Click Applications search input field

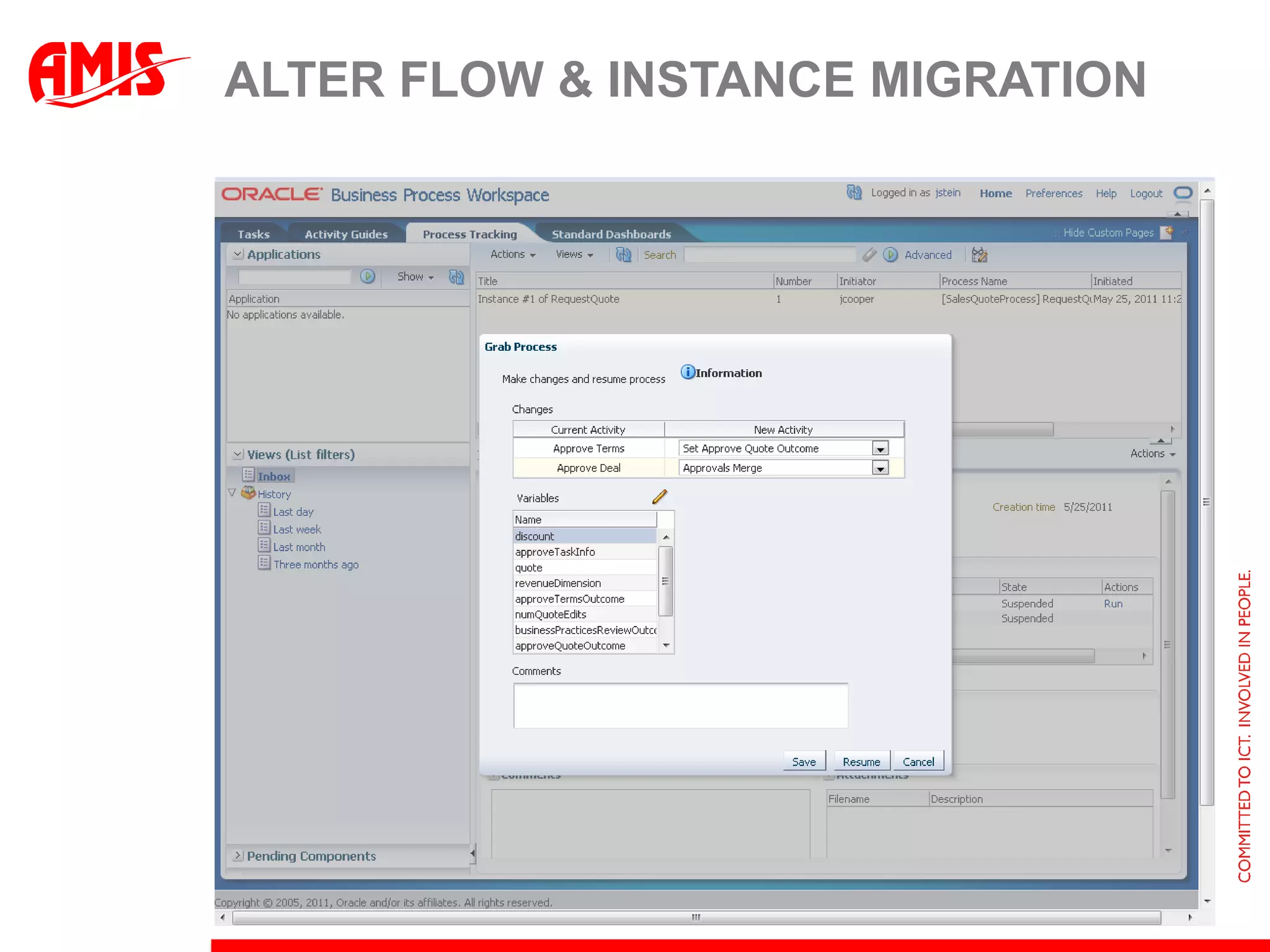point(294,276)
